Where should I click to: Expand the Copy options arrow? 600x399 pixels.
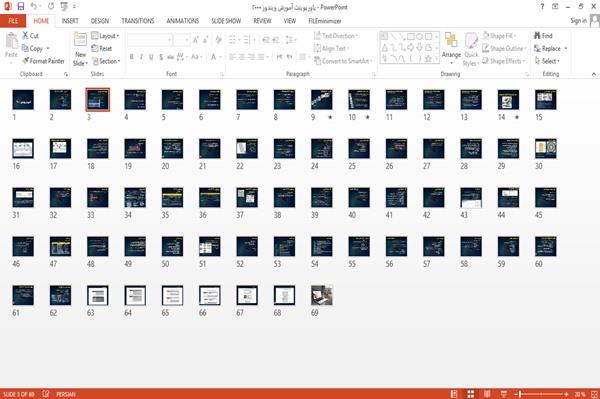(x=48, y=49)
